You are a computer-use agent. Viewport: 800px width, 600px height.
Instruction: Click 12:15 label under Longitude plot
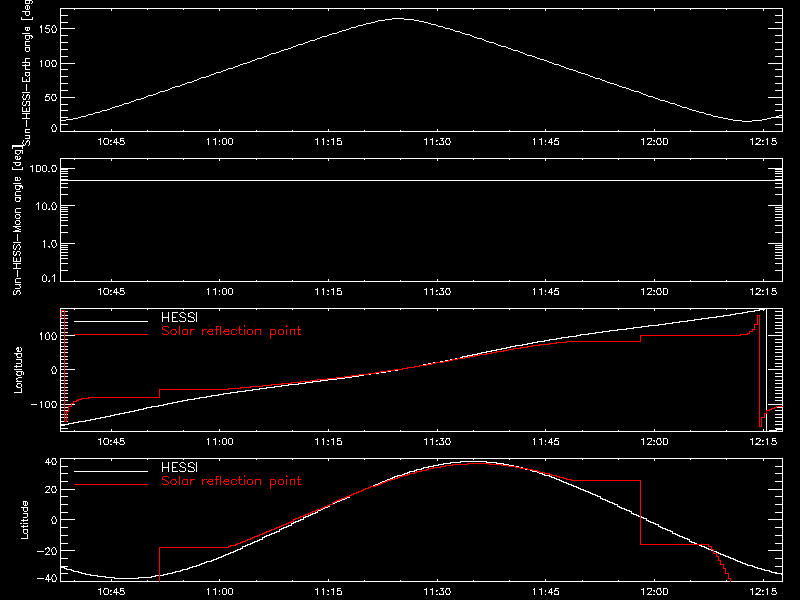pos(763,442)
